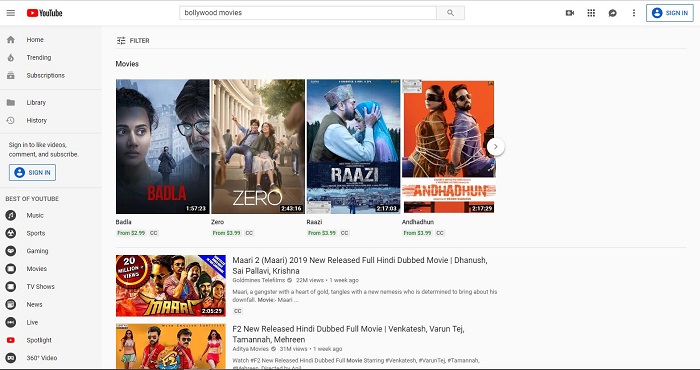
Task: Click the Gaming icon
Action: 11,251
